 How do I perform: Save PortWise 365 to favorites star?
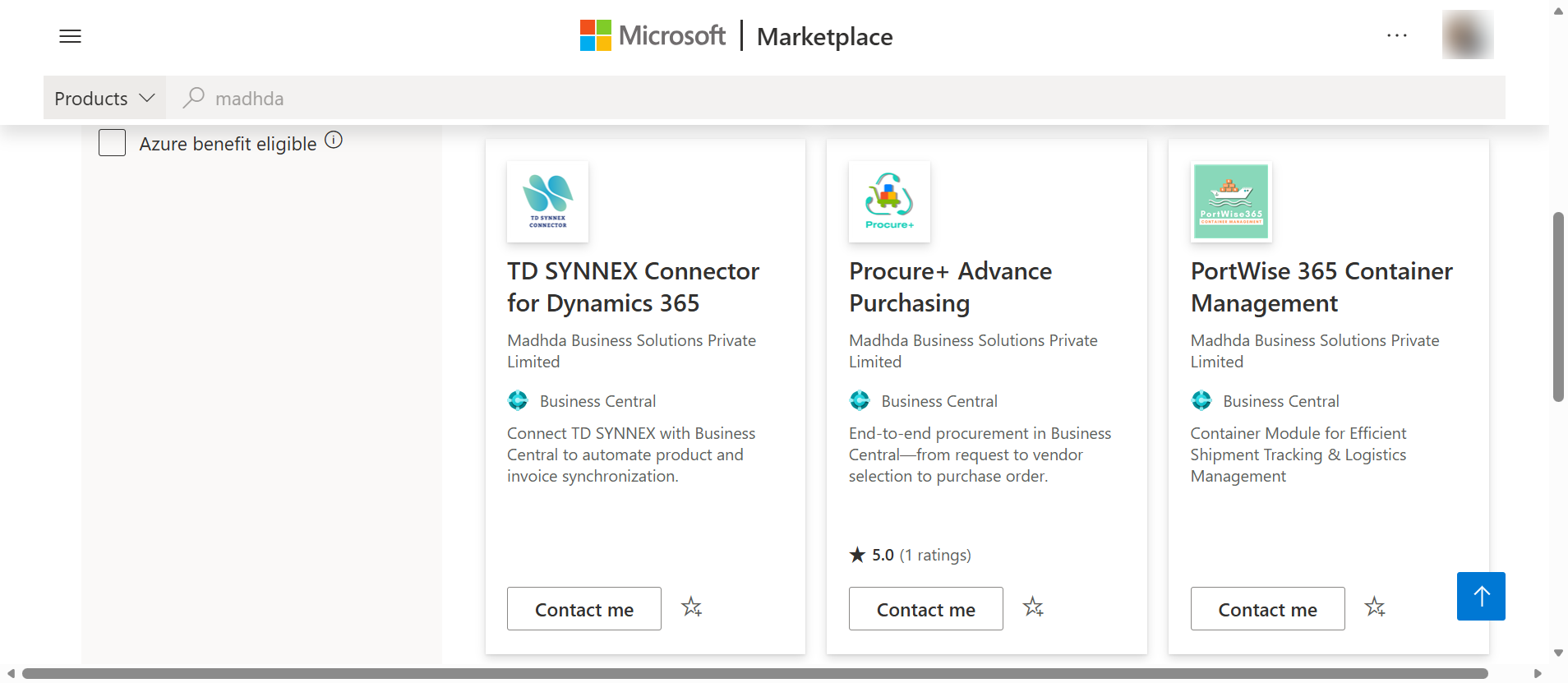[x=1375, y=607]
